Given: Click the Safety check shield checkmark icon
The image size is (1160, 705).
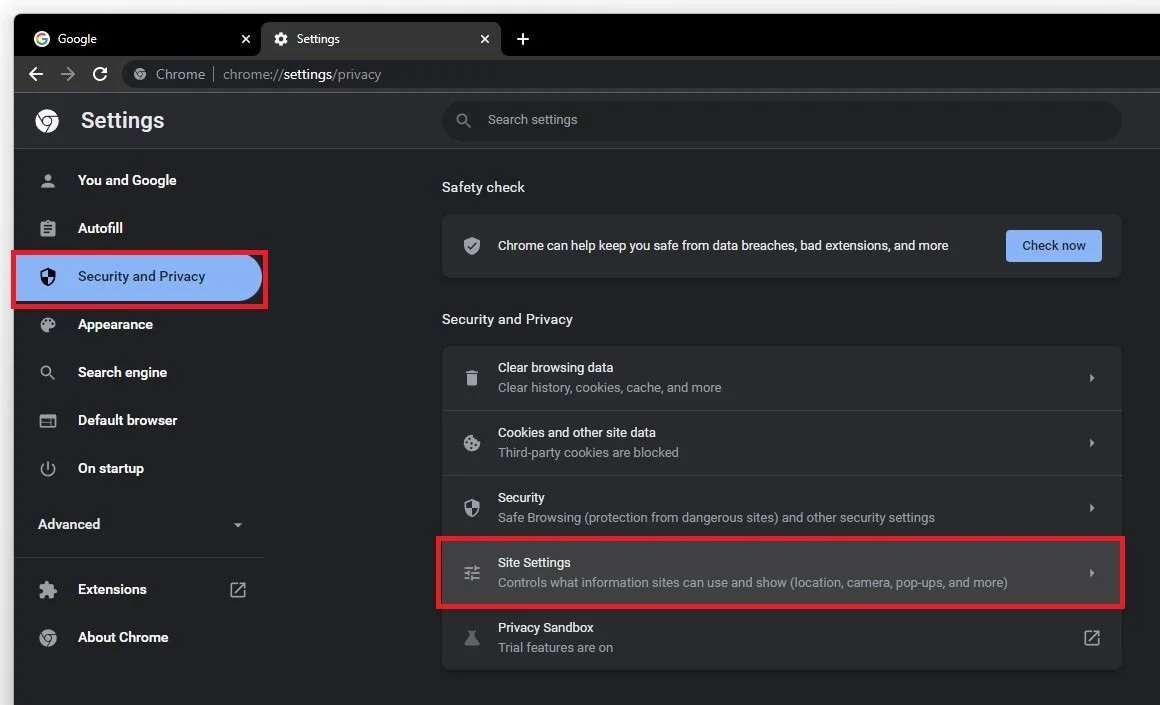Looking at the screenshot, I should click(472, 246).
